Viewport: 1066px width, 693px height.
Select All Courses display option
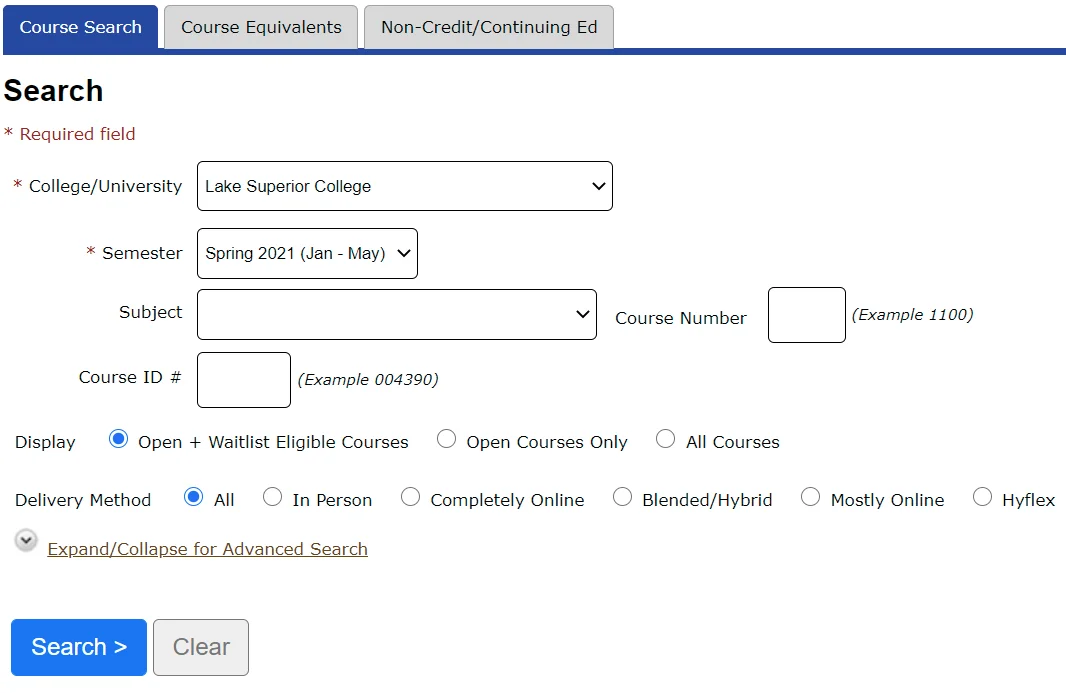click(x=666, y=439)
